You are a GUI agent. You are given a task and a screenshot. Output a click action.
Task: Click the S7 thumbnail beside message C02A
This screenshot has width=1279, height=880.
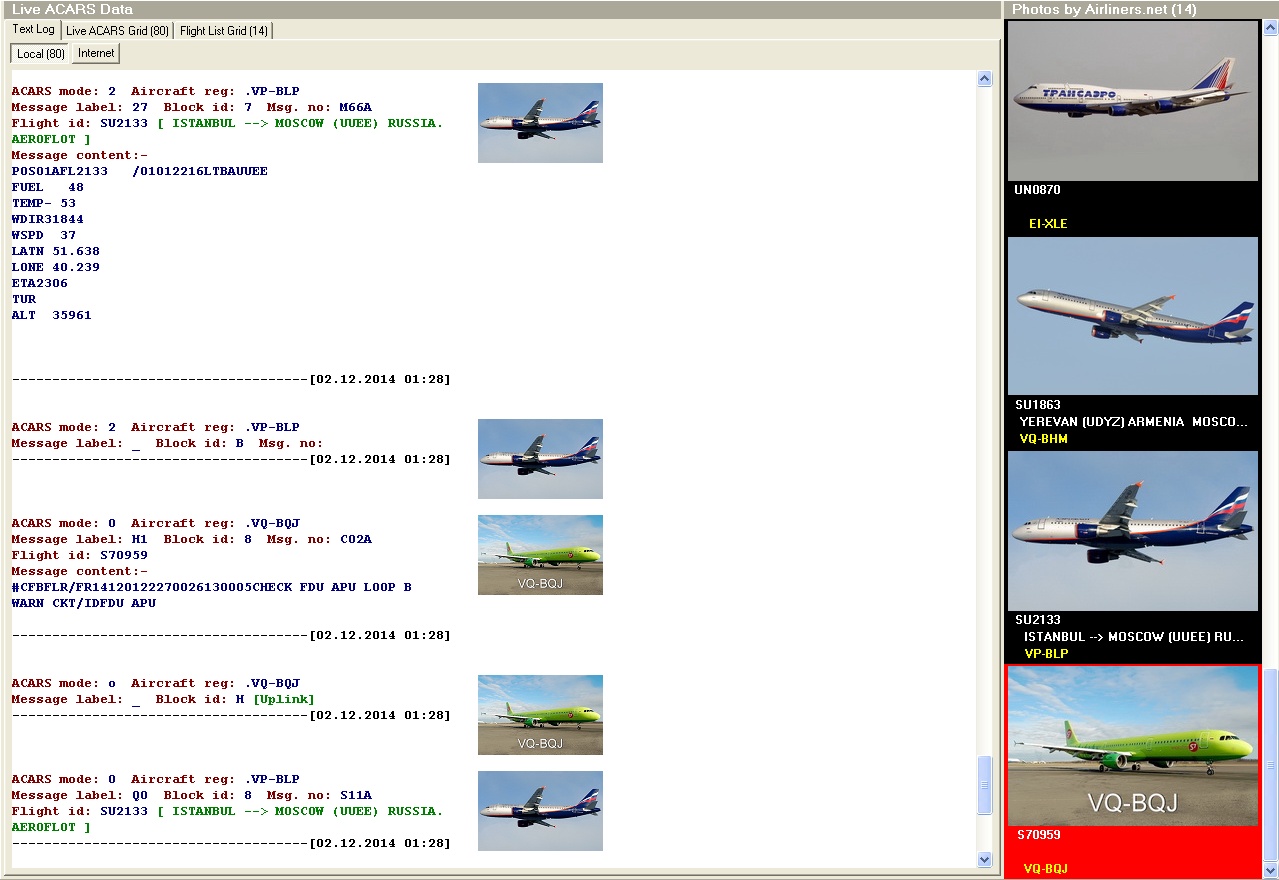click(x=540, y=555)
